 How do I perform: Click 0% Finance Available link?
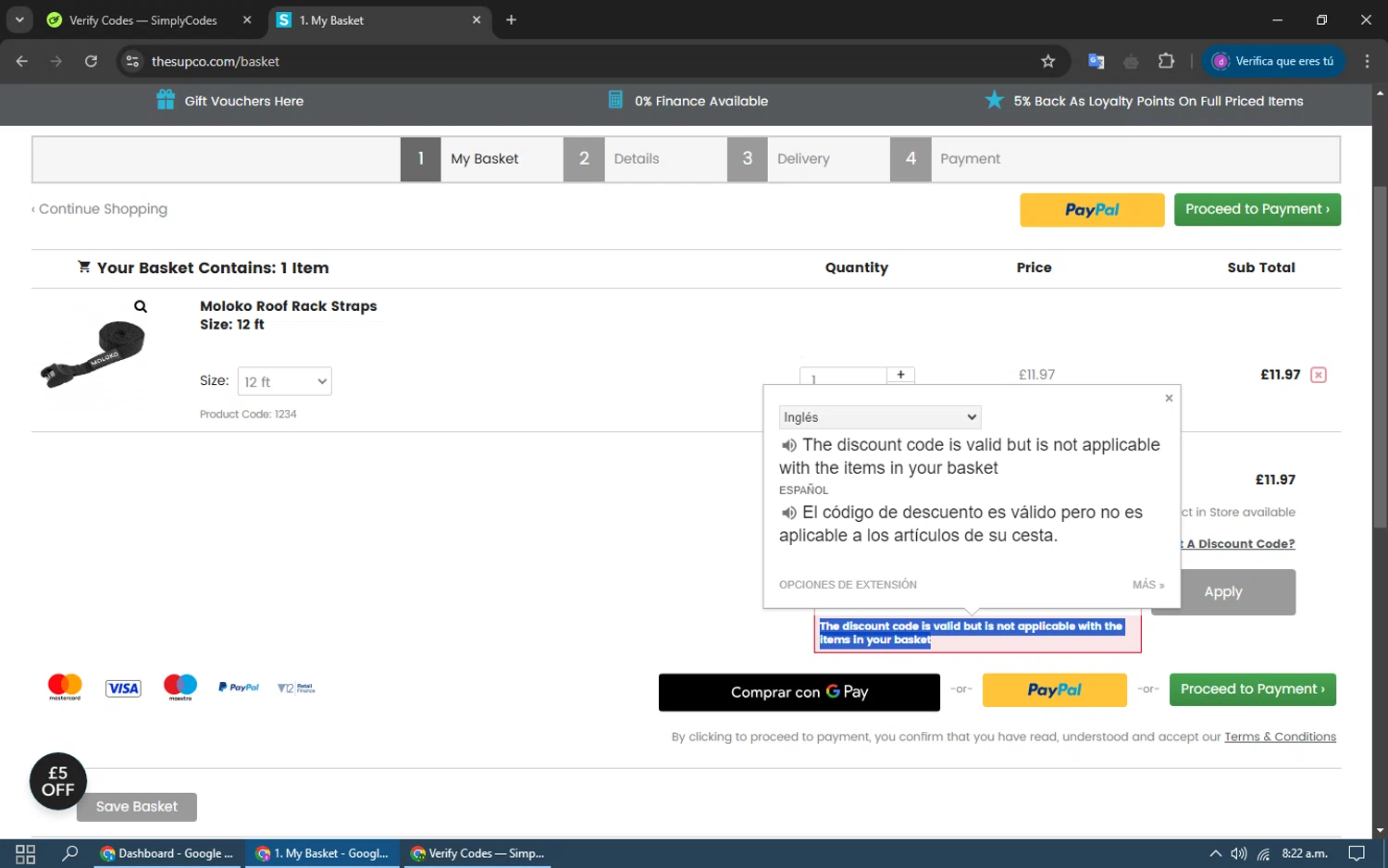pyautogui.click(x=701, y=101)
